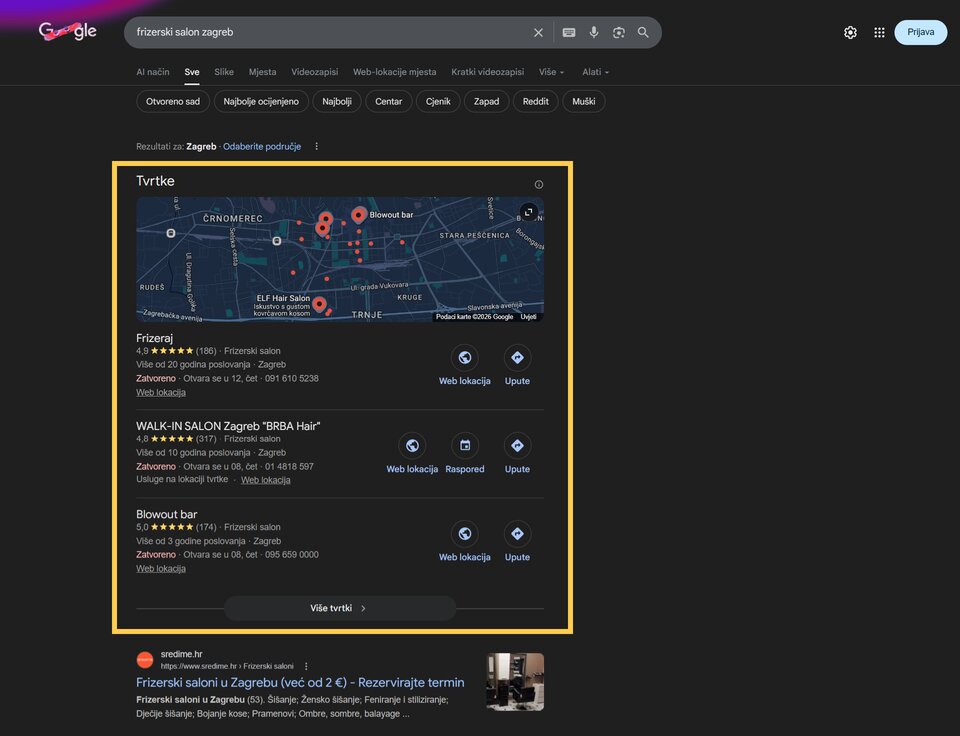This screenshot has height=736, width=960.
Task: Open the WALK-IN SALON Zagreb "BRBA Hair" listing
Action: [x=228, y=426]
